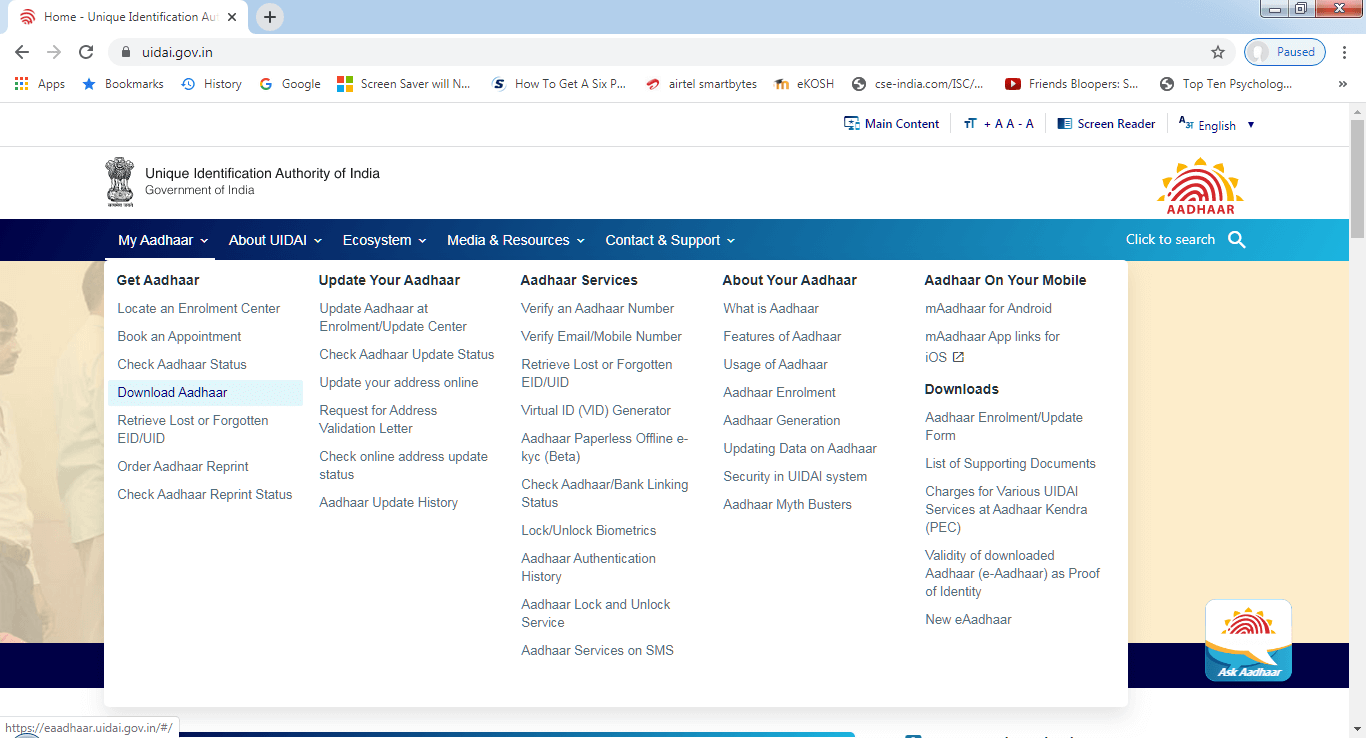
Task: Reload the page using refresh icon
Action: 86,52
